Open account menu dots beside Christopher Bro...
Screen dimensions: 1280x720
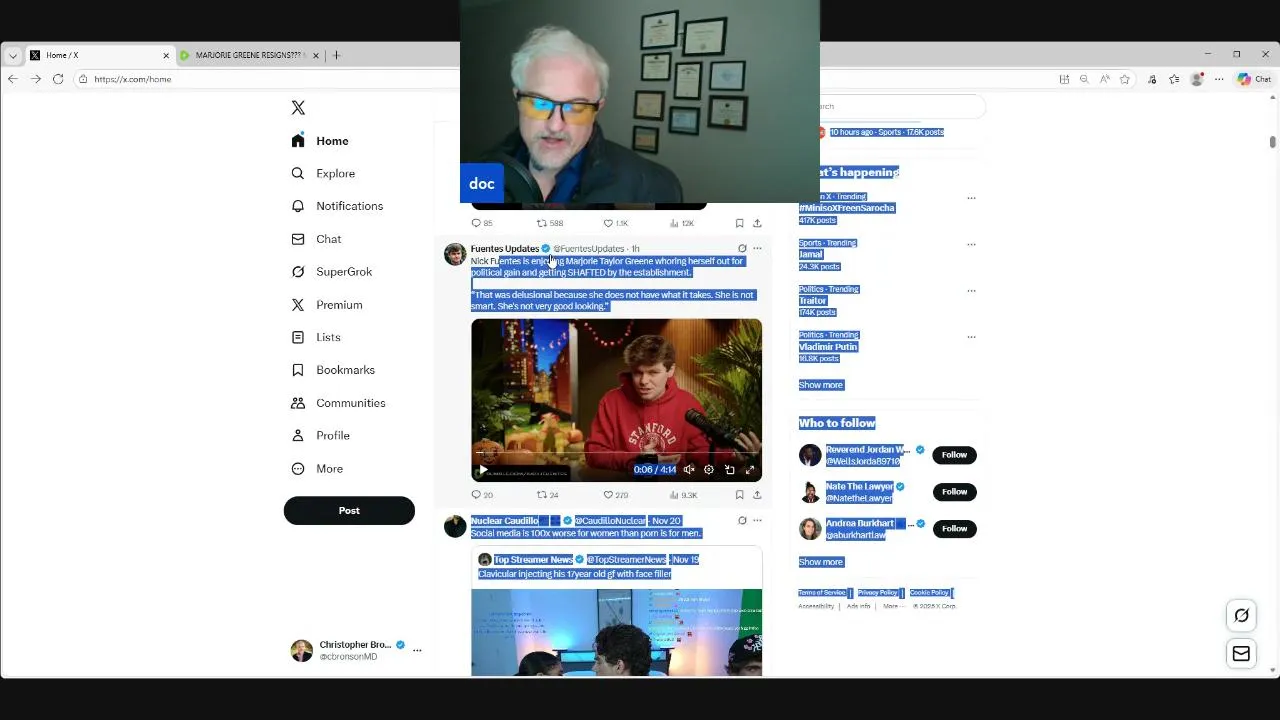pos(417,650)
